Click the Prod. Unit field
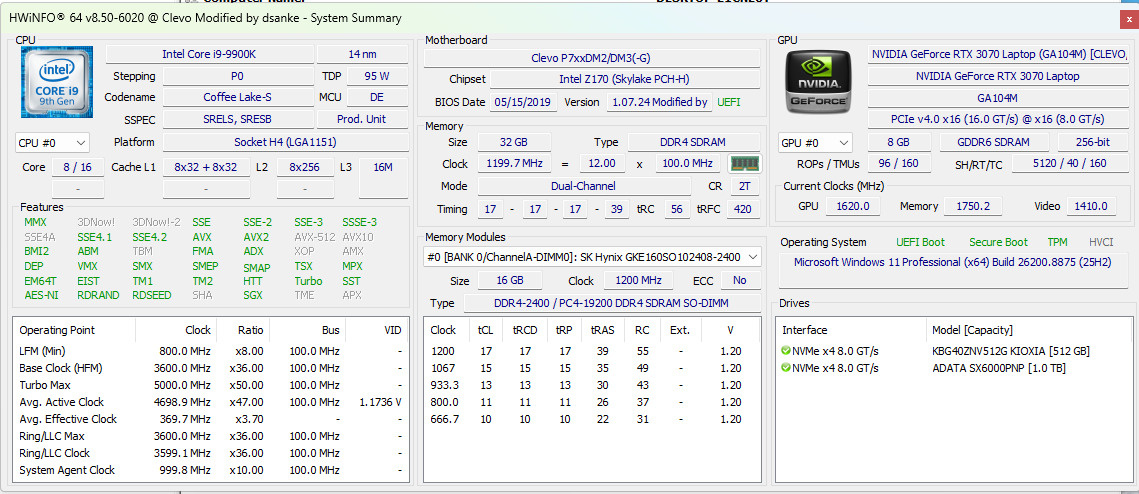The image size is (1139, 494). click(362, 119)
